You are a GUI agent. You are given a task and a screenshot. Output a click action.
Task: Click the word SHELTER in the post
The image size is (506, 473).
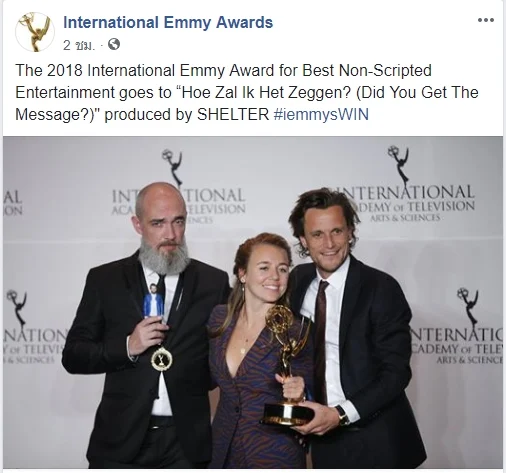coord(233,114)
